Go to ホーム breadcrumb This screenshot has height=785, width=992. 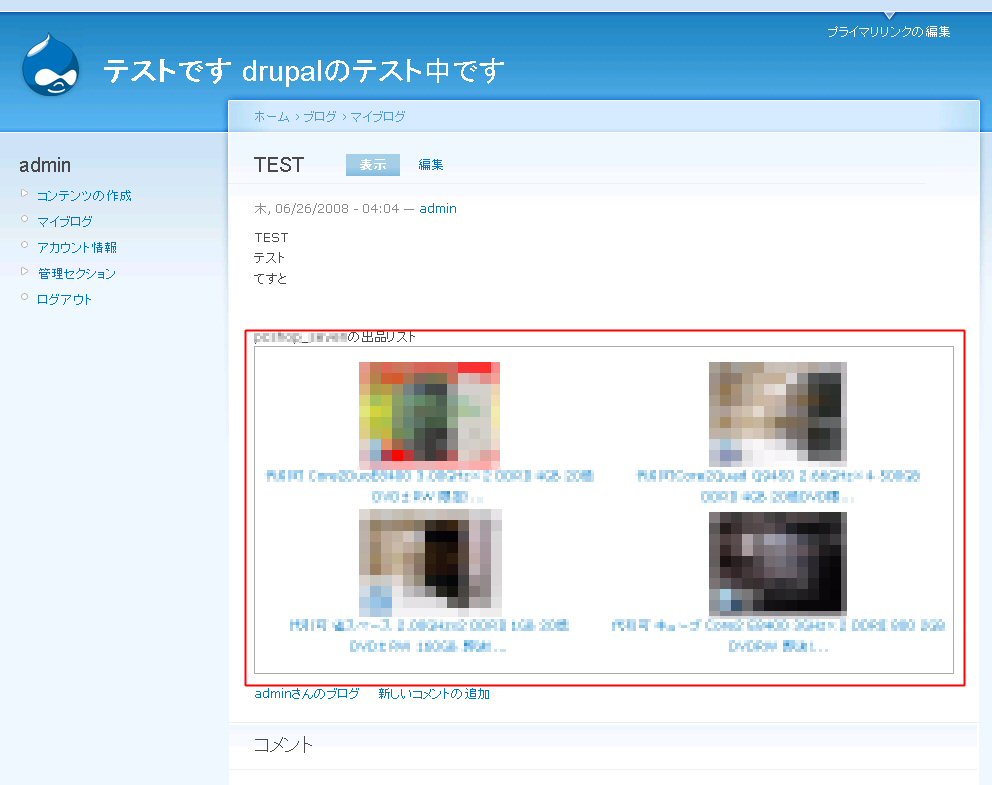(271, 116)
